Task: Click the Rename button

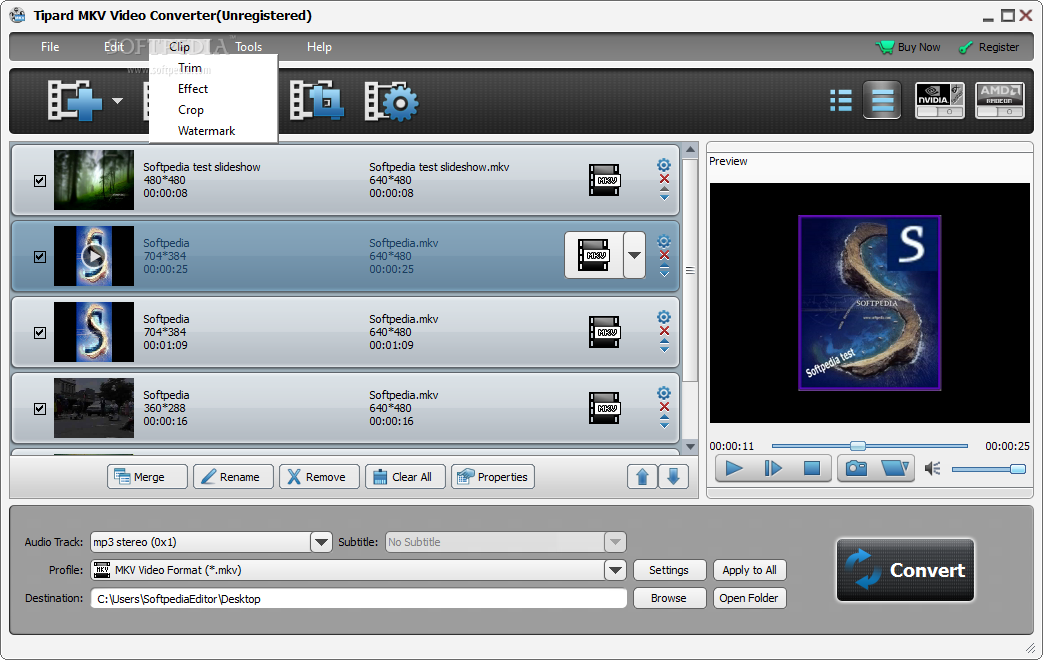Action: 233,476
